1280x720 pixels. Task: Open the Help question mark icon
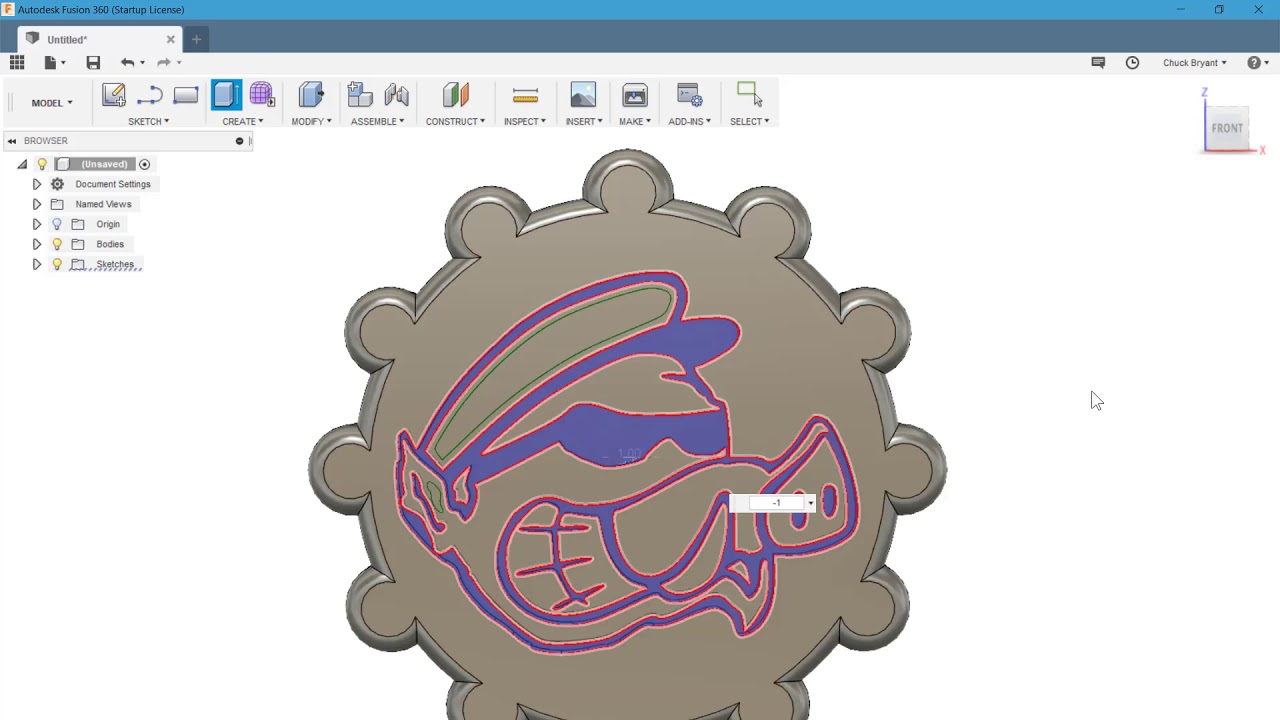coord(1254,62)
